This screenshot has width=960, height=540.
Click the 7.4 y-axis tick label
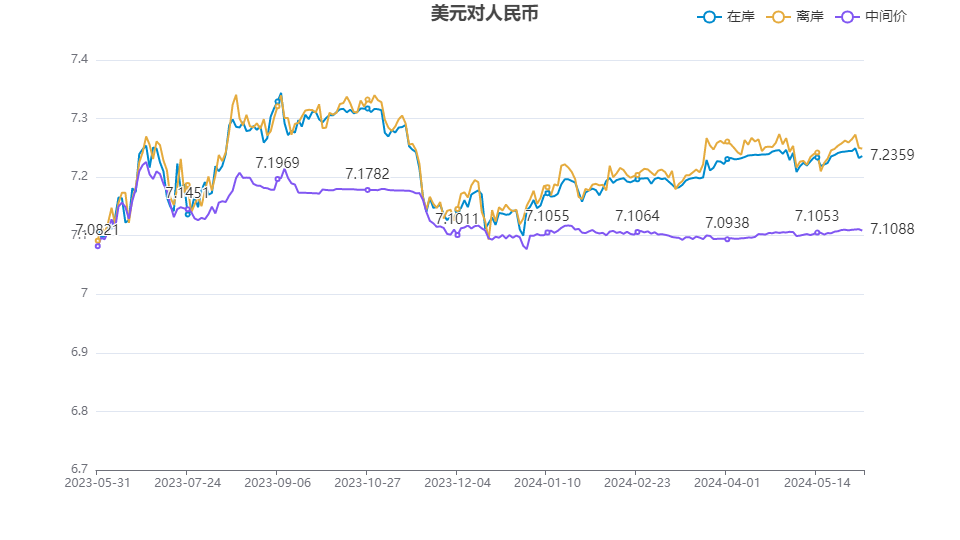click(x=79, y=60)
